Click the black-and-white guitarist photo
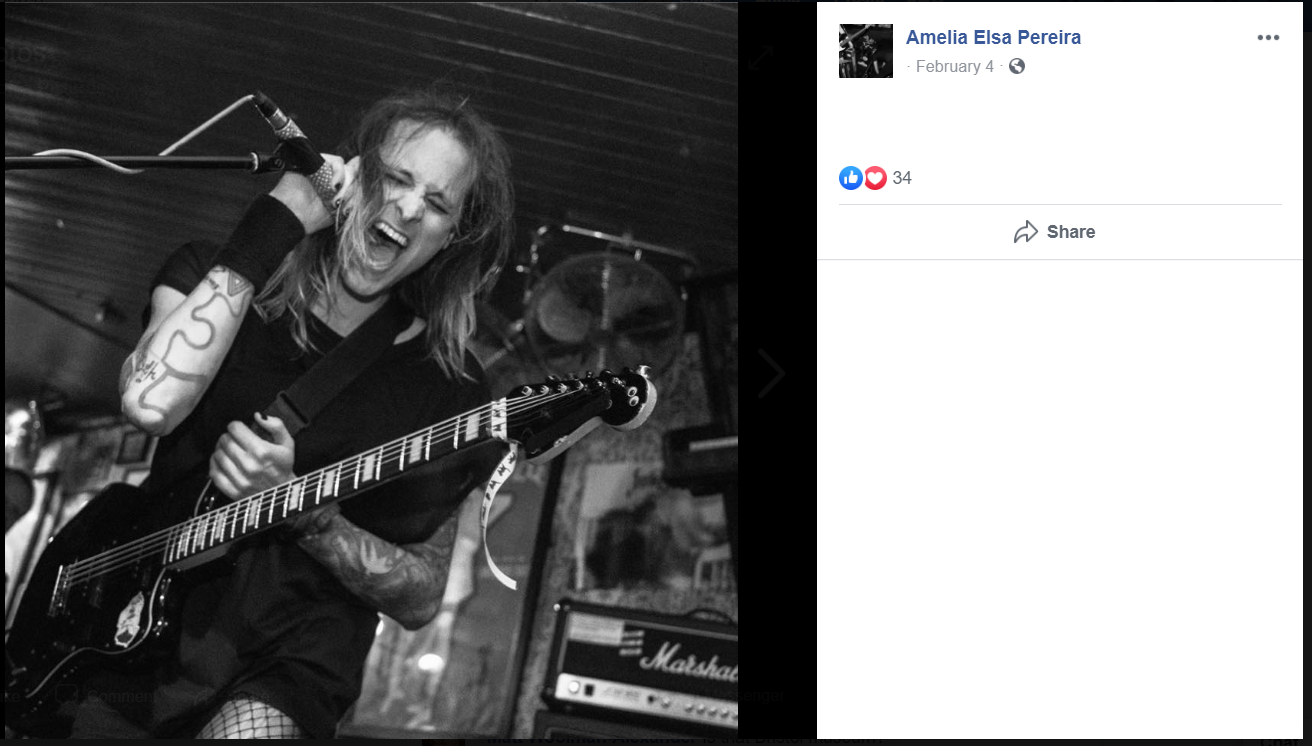Image resolution: width=1312 pixels, height=746 pixels. click(371, 371)
